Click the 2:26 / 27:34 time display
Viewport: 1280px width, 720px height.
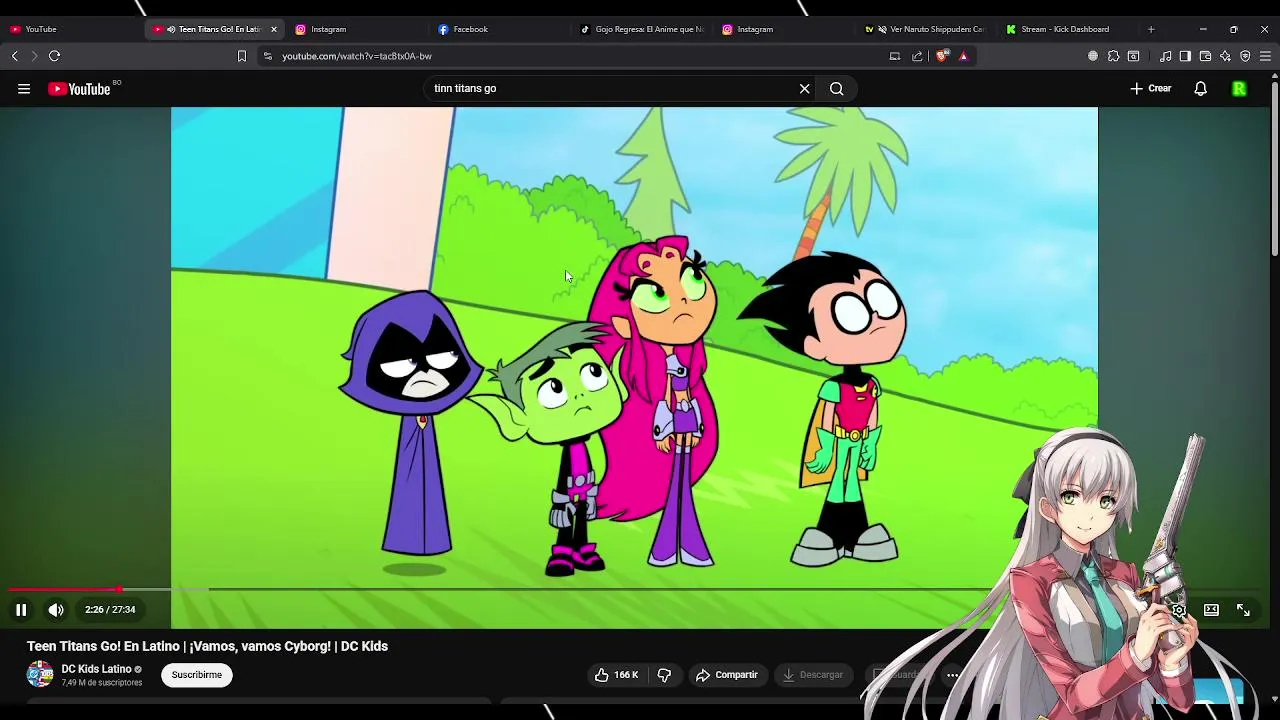tap(110, 609)
